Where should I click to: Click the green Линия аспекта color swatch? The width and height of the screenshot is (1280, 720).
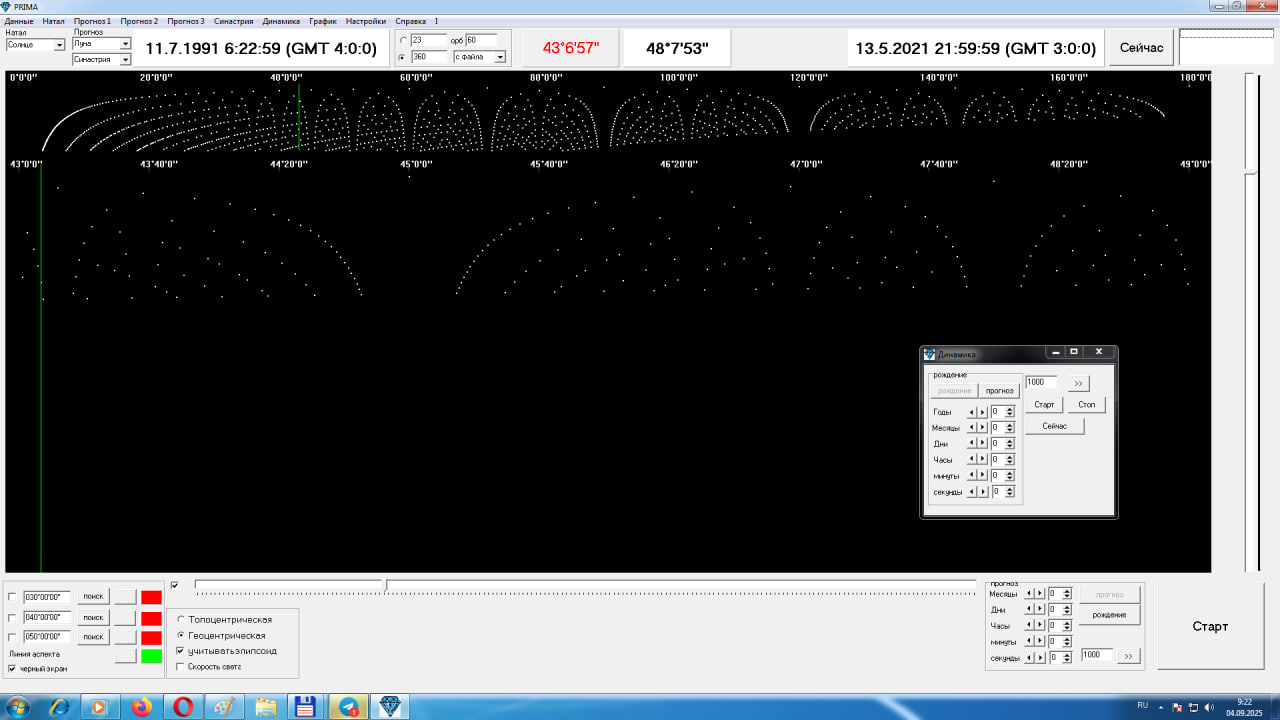pyautogui.click(x=151, y=656)
